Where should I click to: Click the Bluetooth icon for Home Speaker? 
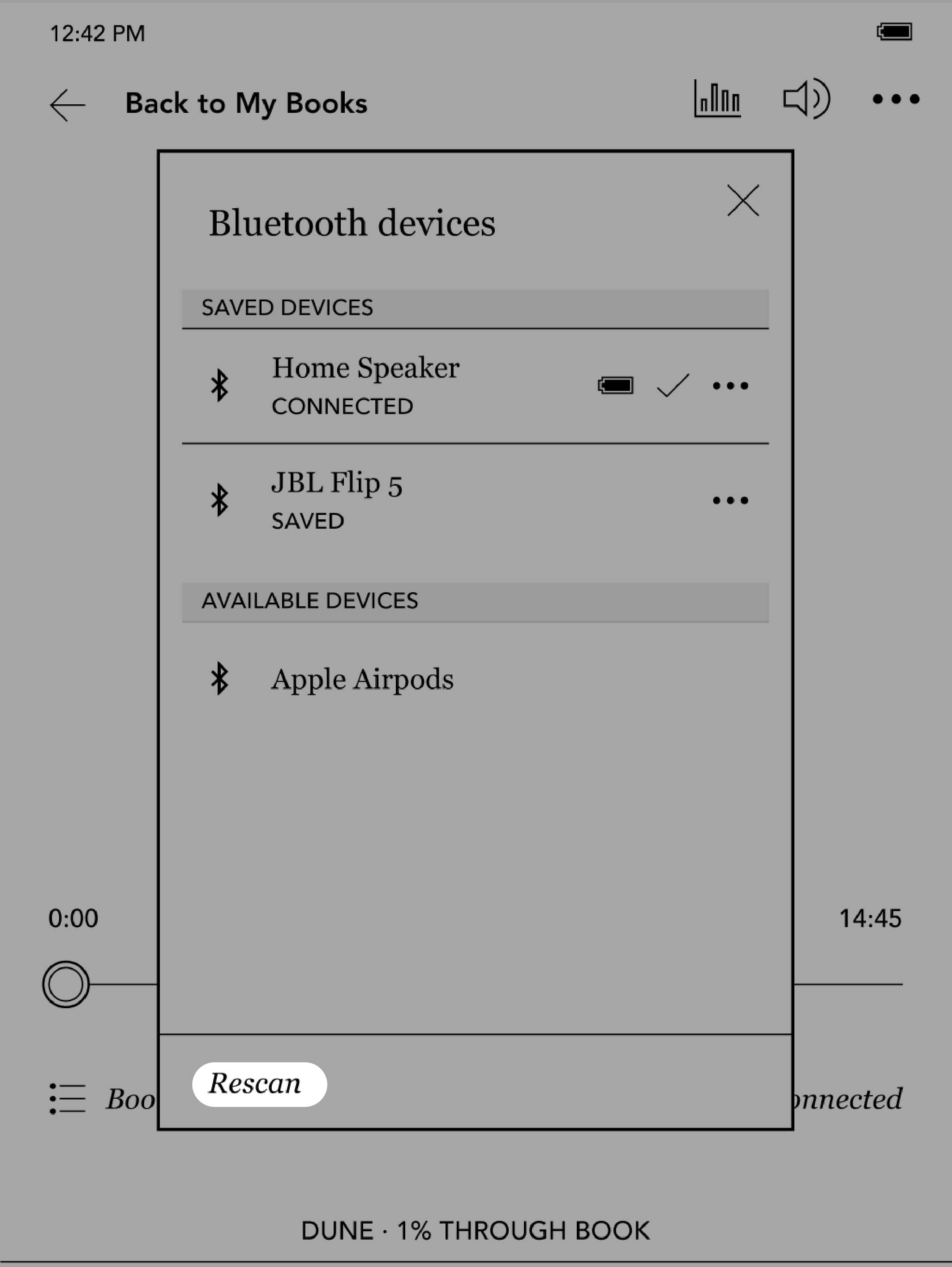[219, 386]
